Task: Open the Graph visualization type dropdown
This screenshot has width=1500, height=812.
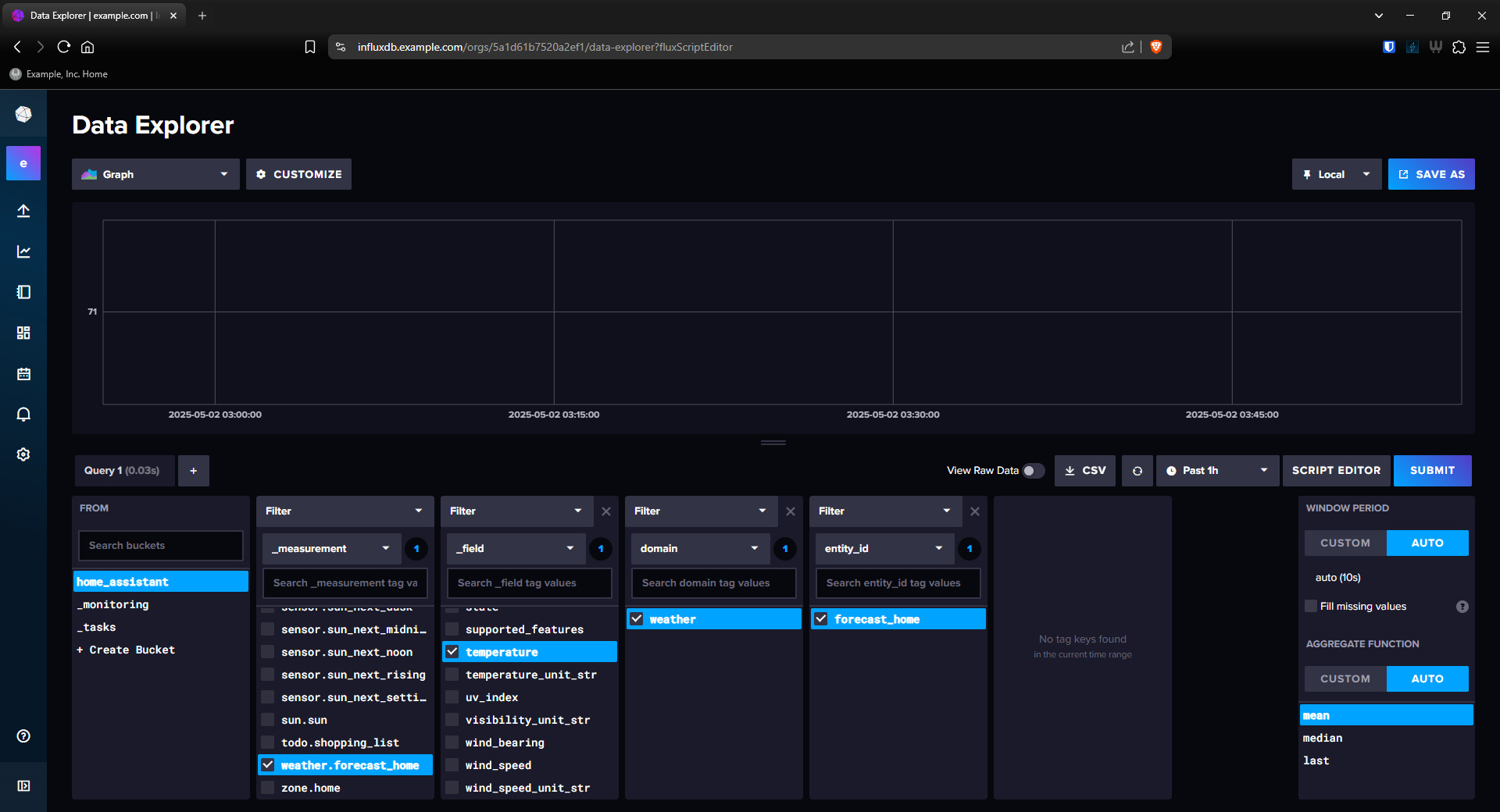Action: pyautogui.click(x=155, y=174)
